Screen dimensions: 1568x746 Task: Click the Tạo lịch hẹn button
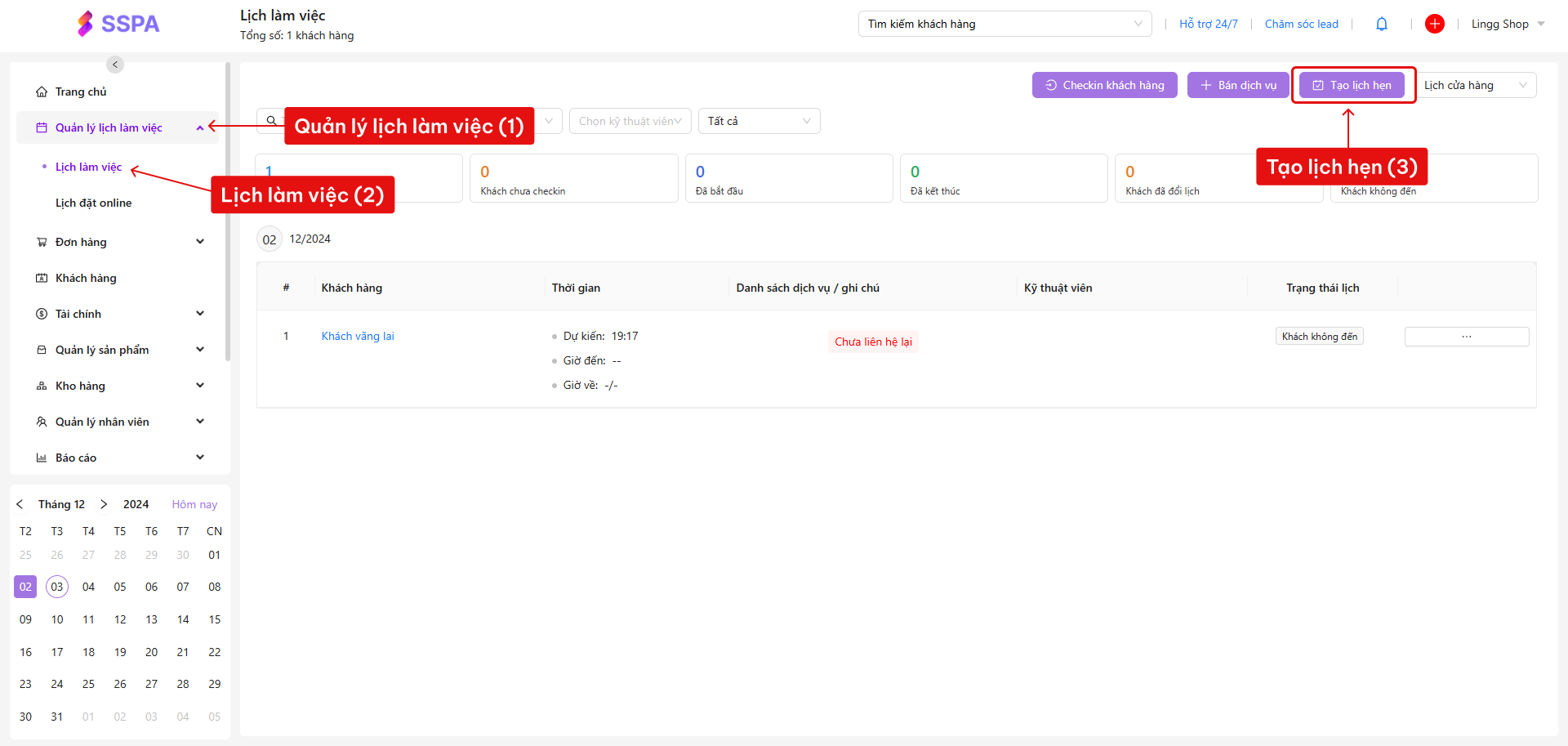click(x=1352, y=85)
